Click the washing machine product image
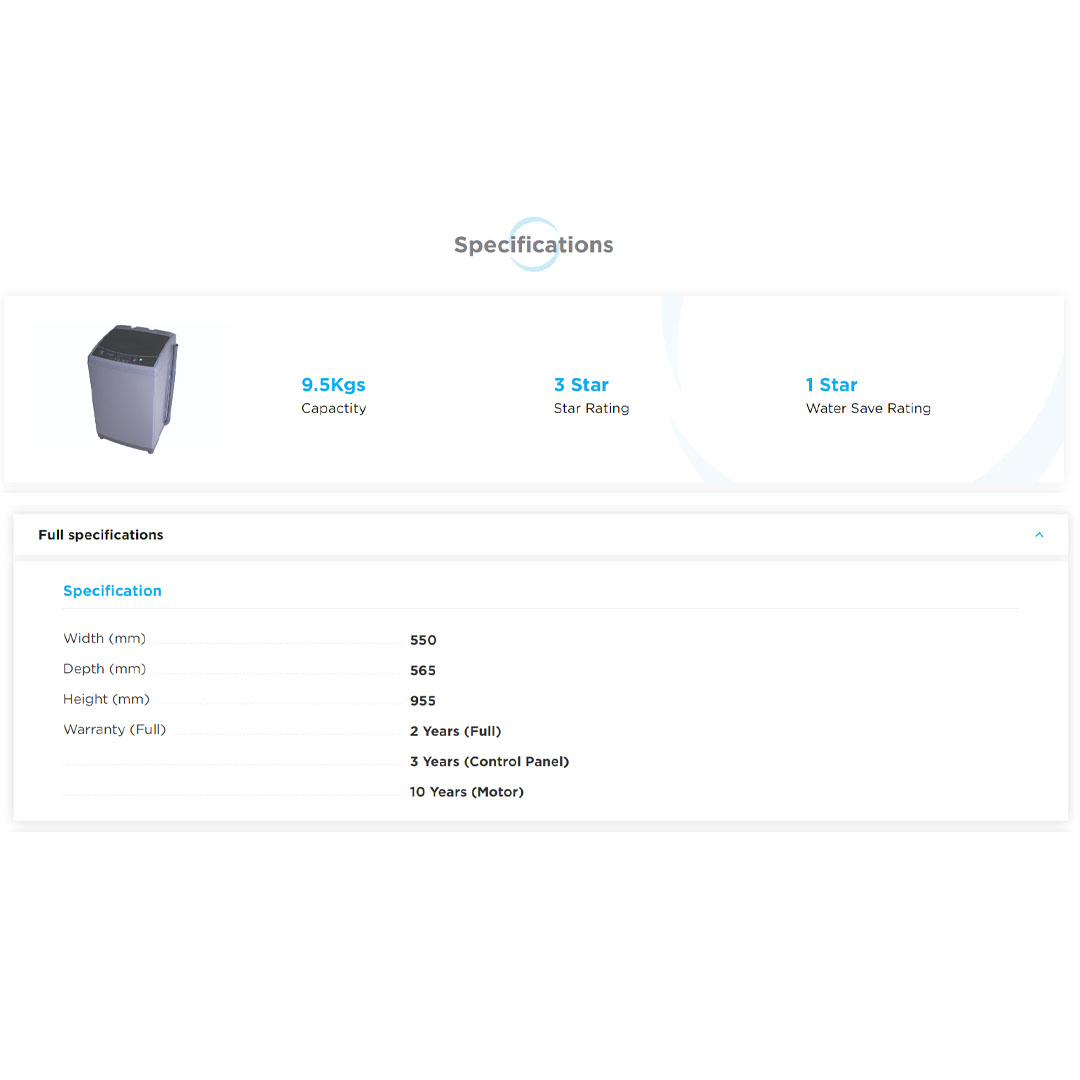Viewport: 1080px width, 1080px height. (132, 388)
